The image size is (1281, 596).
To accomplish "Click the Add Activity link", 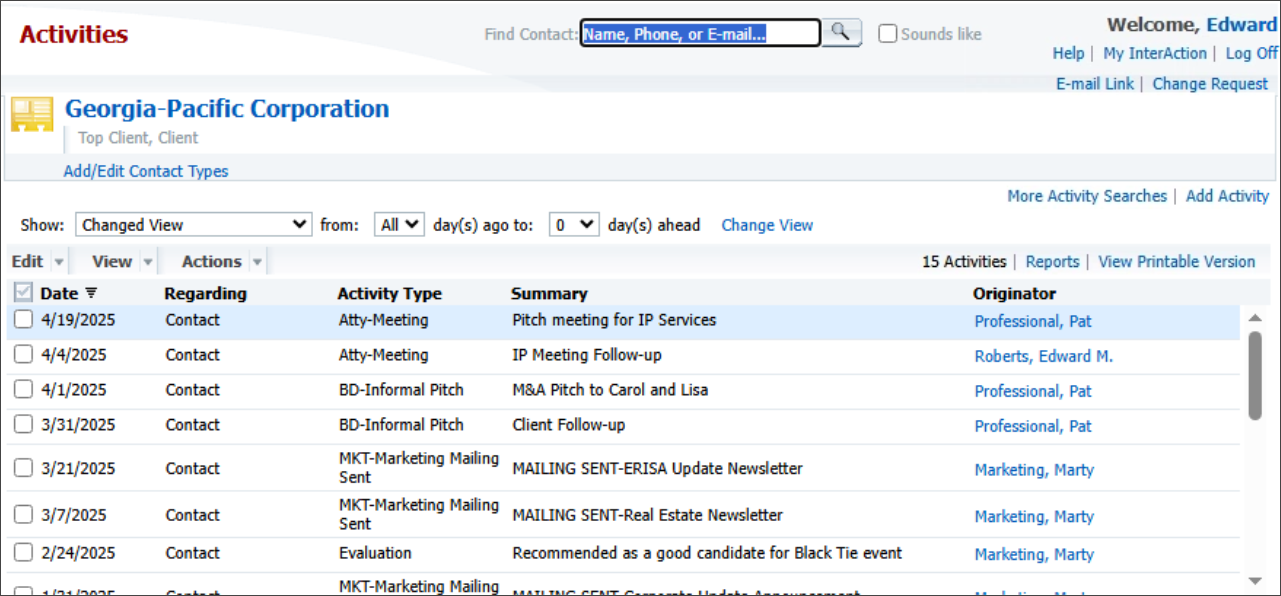I will (1227, 196).
